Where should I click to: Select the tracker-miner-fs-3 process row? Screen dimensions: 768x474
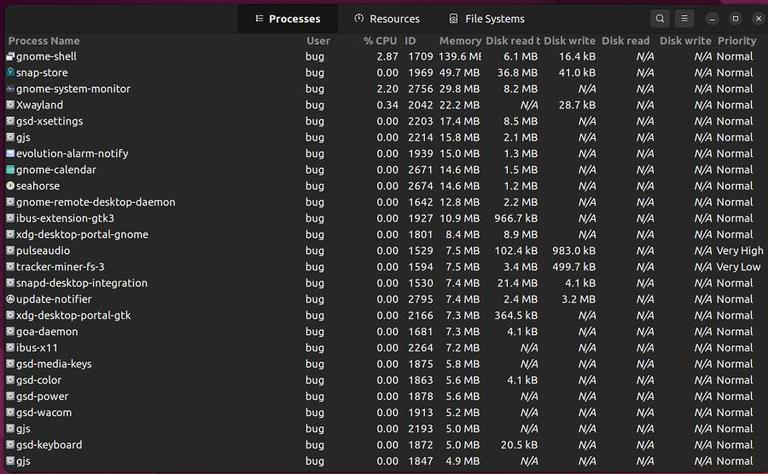[384, 266]
